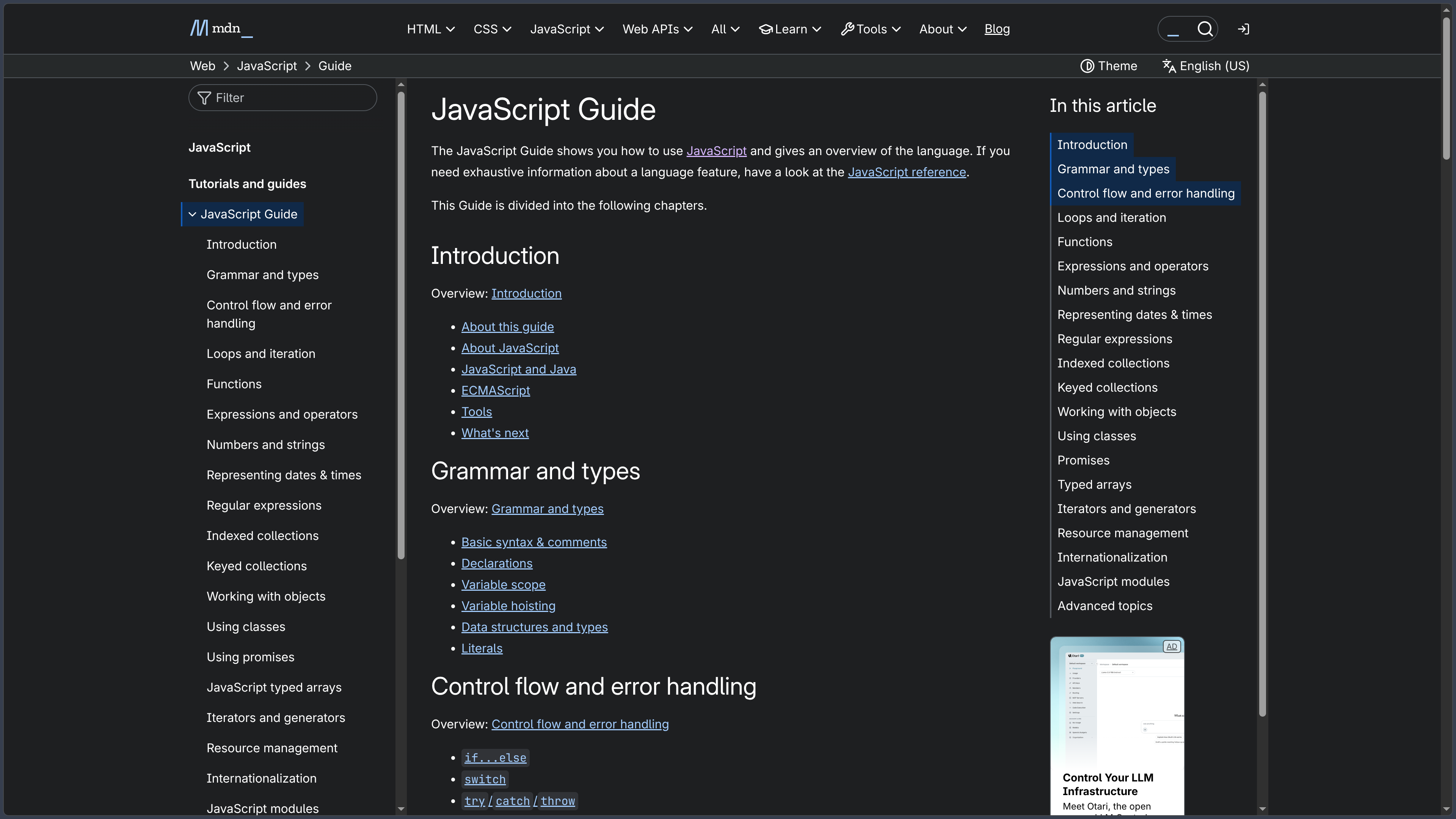Click the left sidebar scroll-down arrow

pyautogui.click(x=401, y=809)
